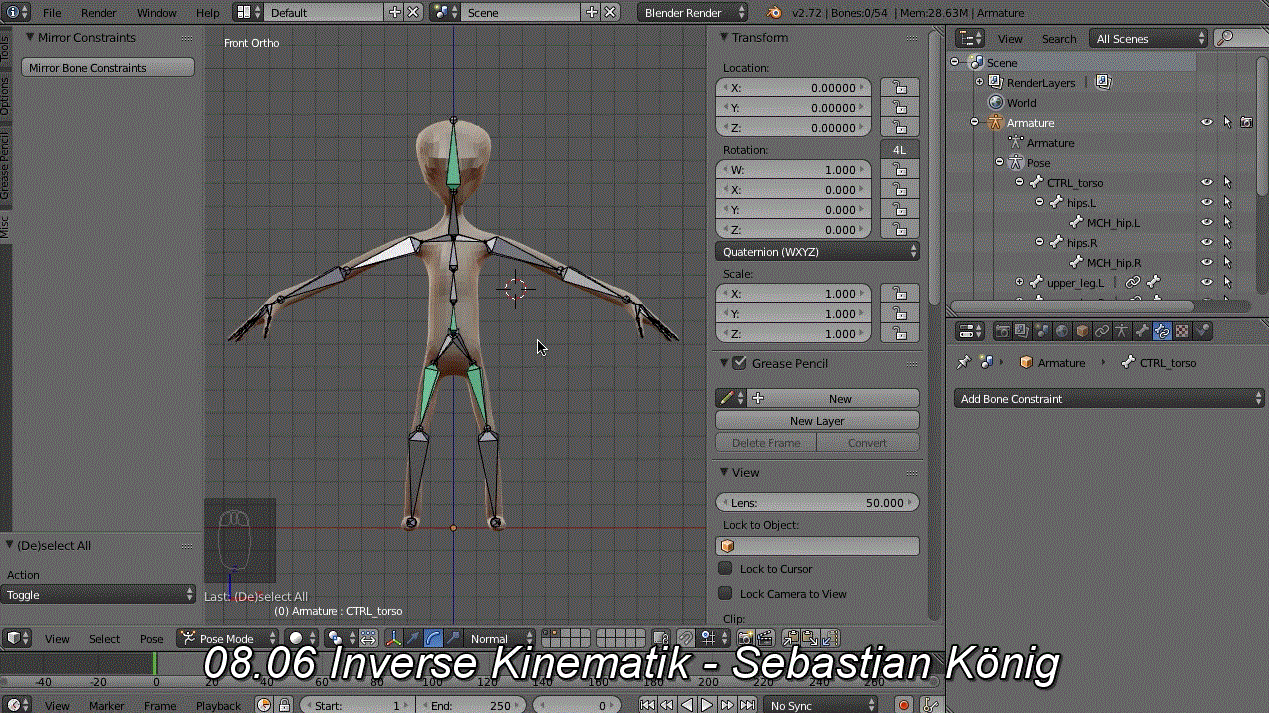Open the No Sync playback dropdown
The image size is (1269, 713).
click(820, 705)
